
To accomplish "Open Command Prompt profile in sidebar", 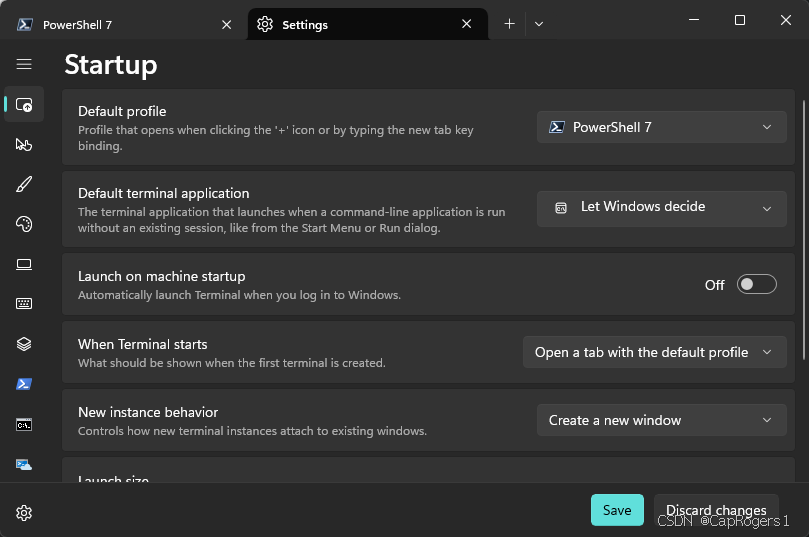I will pos(24,425).
